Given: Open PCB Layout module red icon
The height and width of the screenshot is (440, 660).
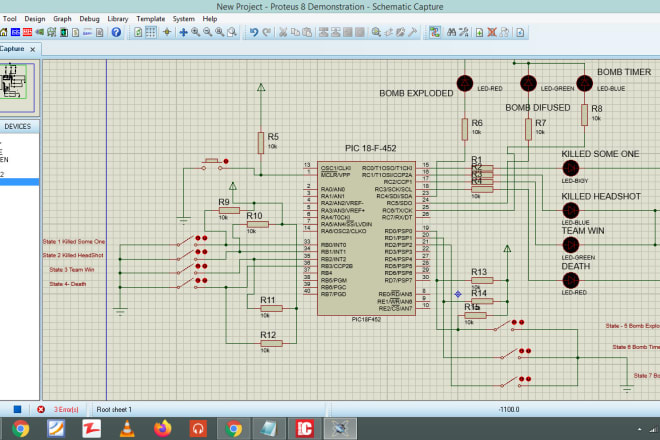Looking at the screenshot, I should click(x=27, y=32).
